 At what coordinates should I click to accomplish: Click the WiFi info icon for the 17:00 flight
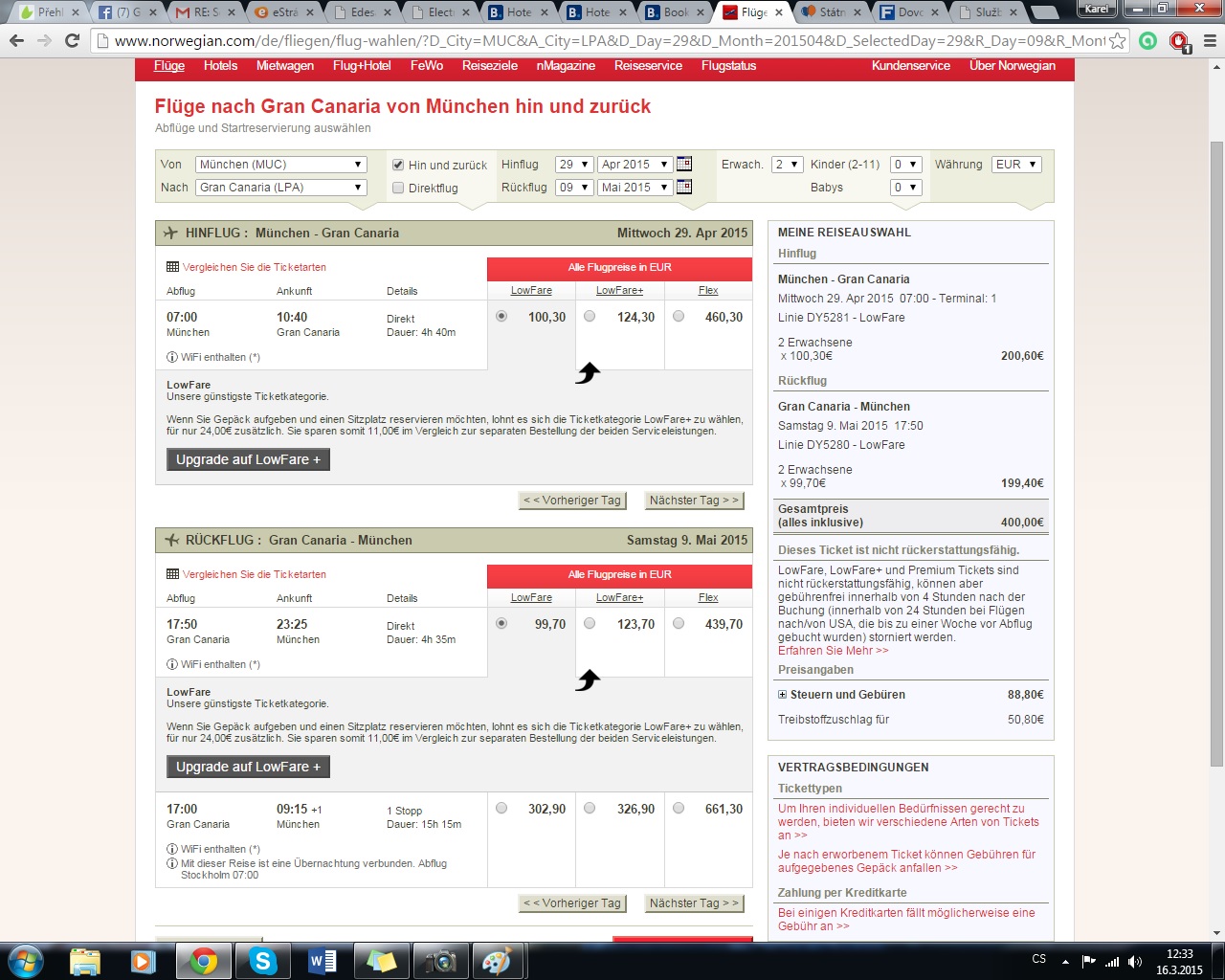point(172,849)
